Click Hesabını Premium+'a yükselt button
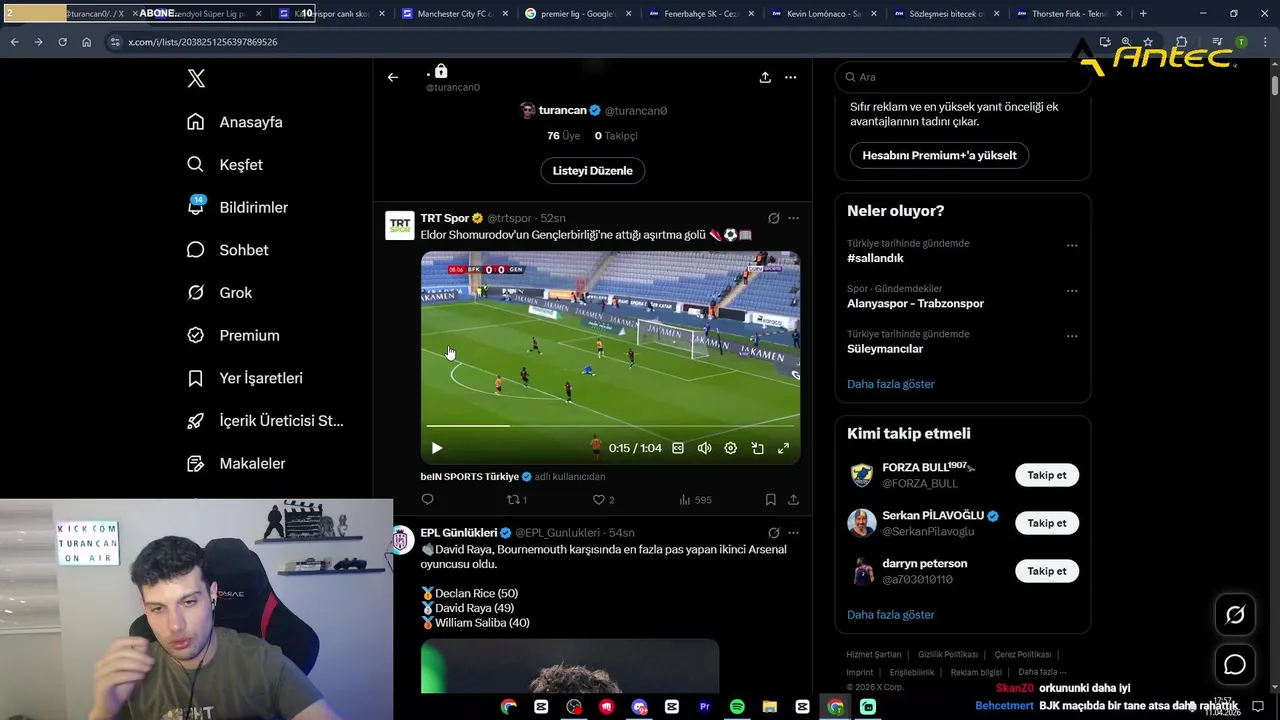 point(939,156)
